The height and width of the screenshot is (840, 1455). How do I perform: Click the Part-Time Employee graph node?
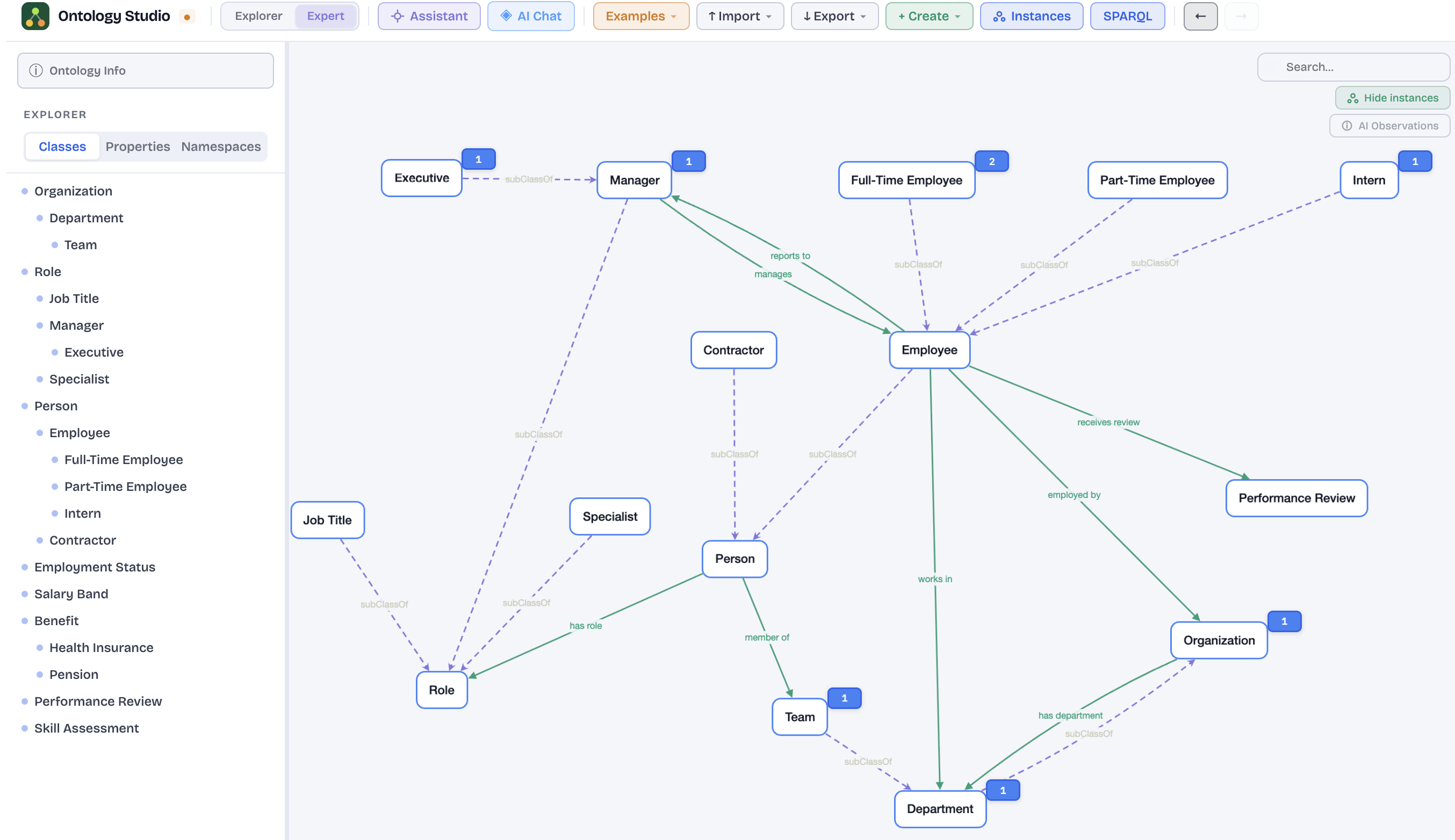coord(1157,180)
